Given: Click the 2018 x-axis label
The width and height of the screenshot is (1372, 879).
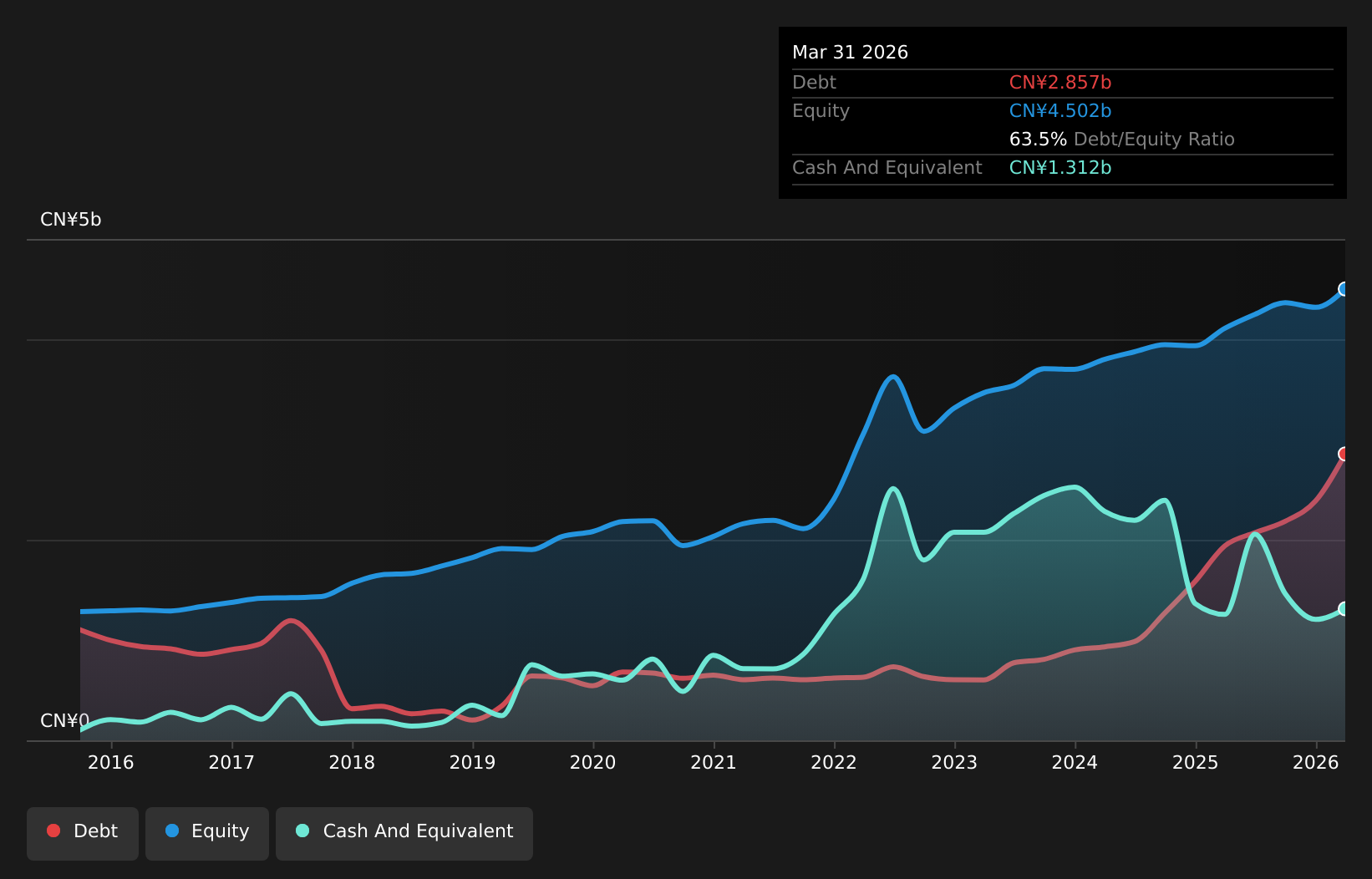Looking at the screenshot, I should [352, 762].
